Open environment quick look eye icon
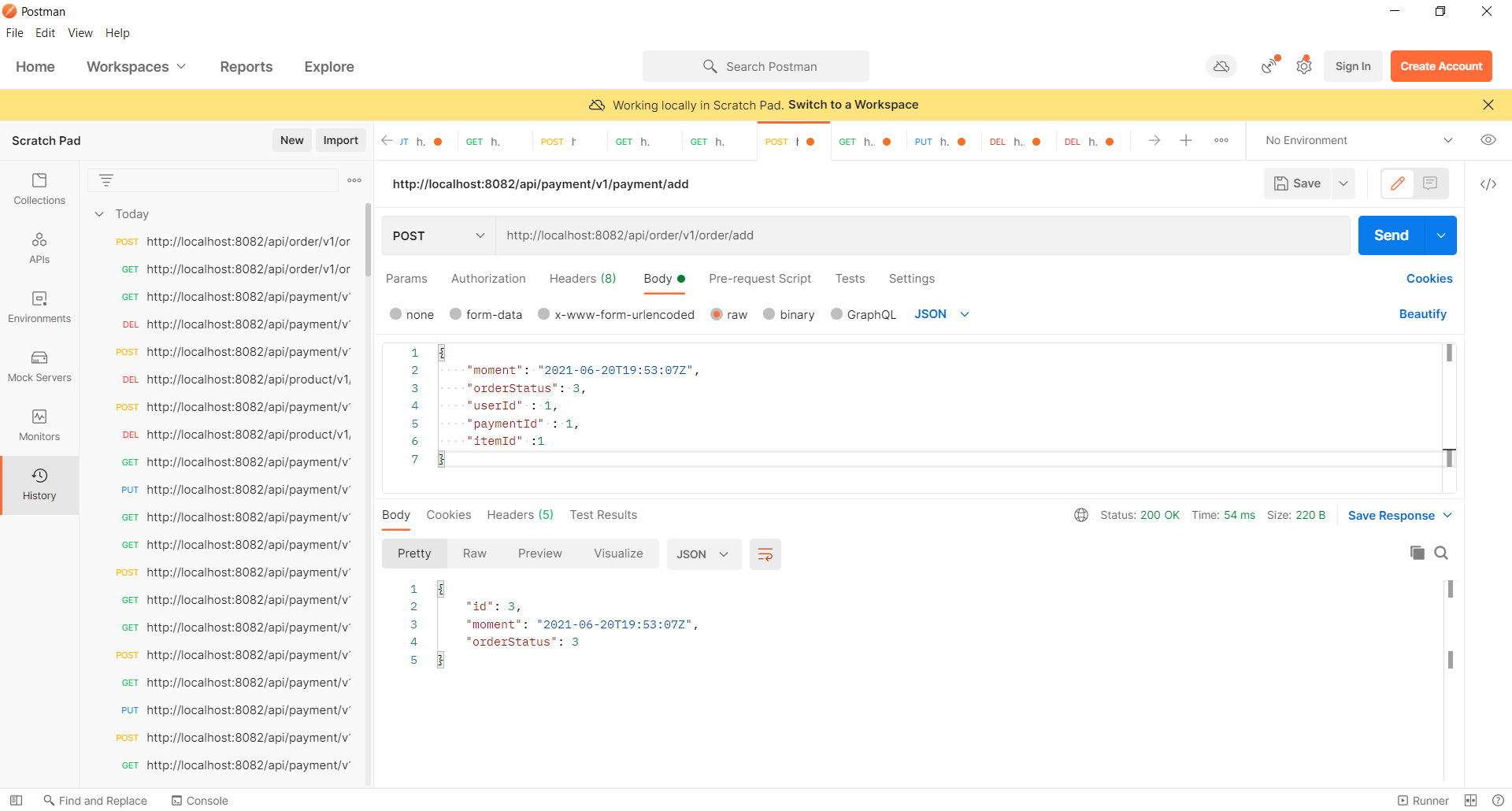This screenshot has height=811, width=1512. click(1488, 140)
